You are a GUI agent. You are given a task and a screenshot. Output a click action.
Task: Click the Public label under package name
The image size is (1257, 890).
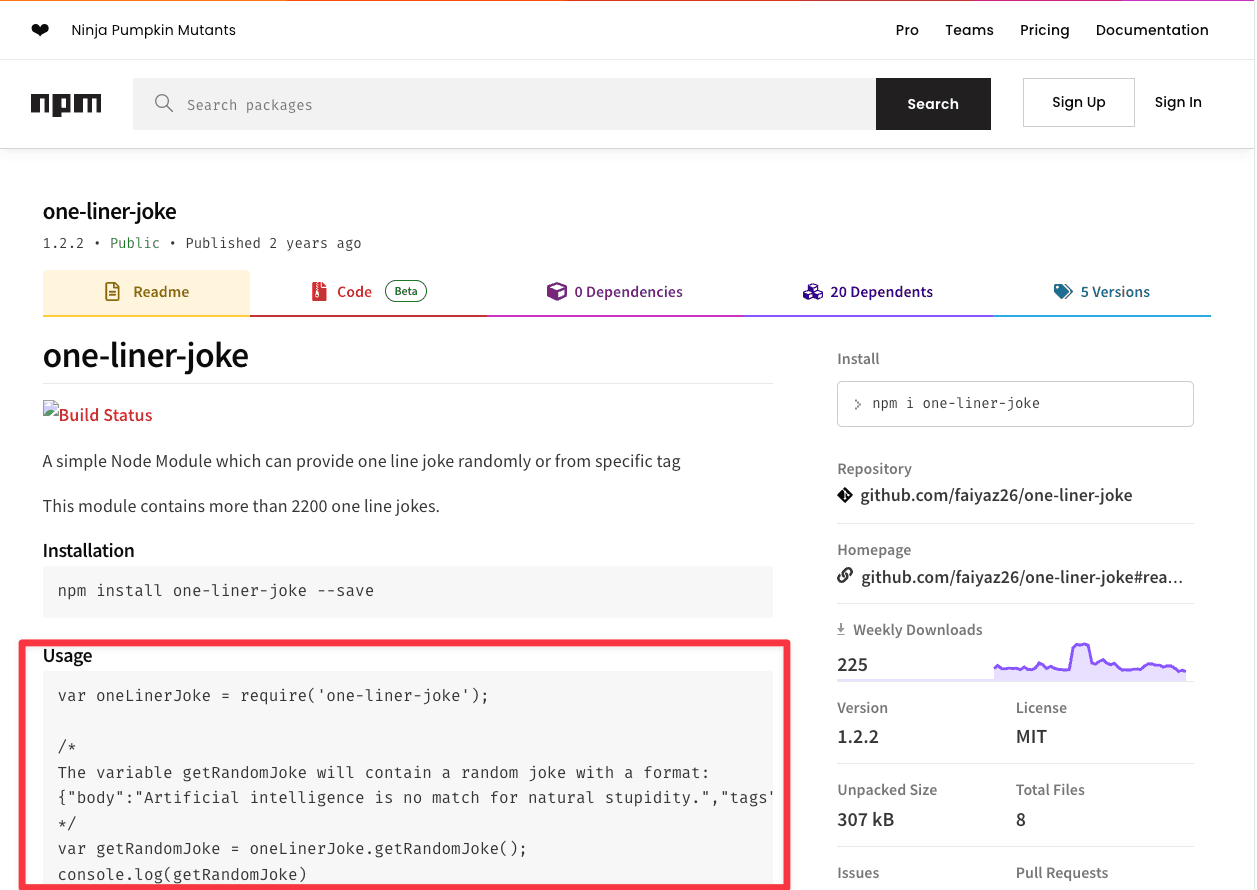coord(135,243)
